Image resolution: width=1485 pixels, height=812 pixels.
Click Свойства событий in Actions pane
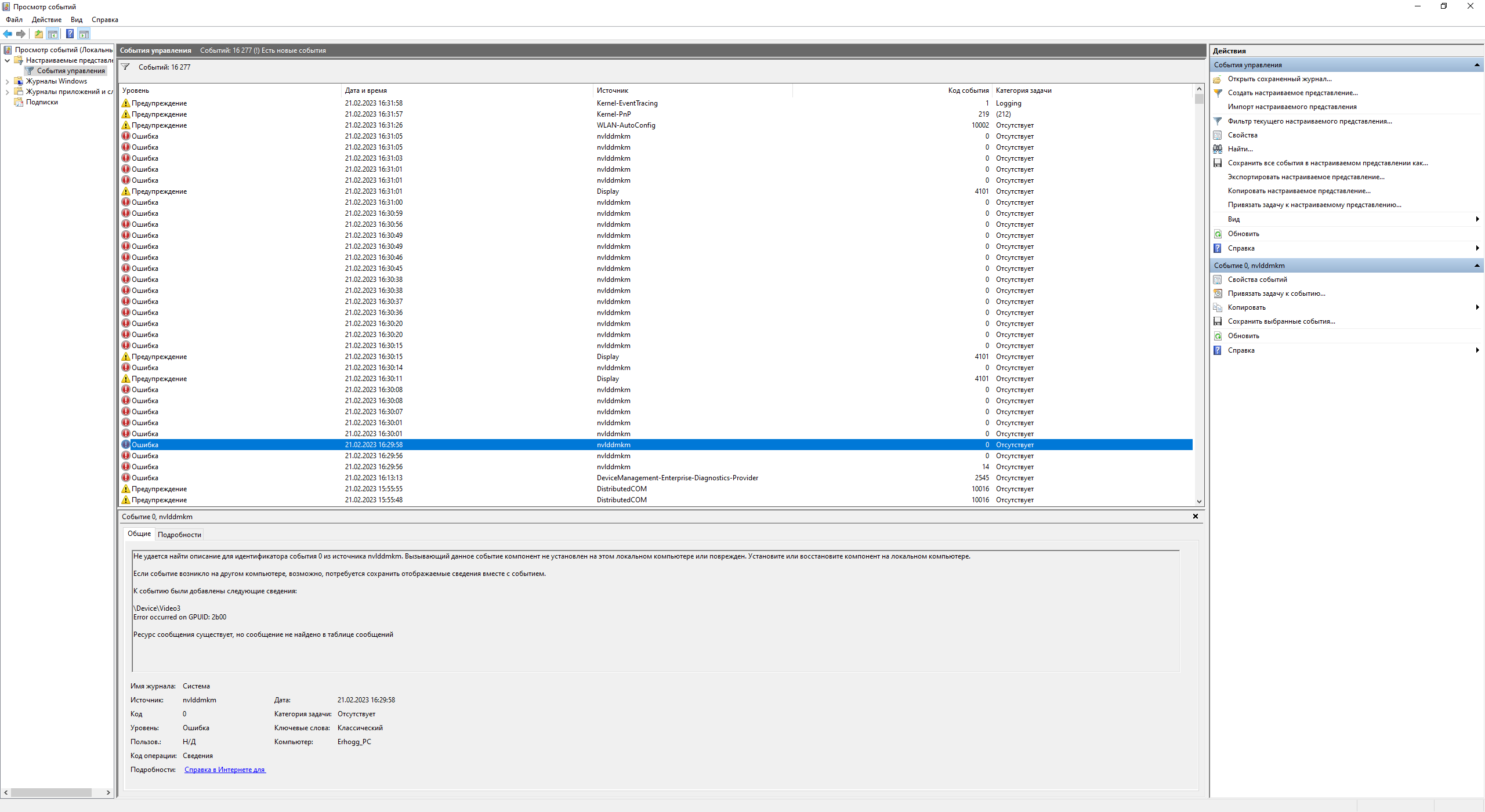(x=1257, y=280)
